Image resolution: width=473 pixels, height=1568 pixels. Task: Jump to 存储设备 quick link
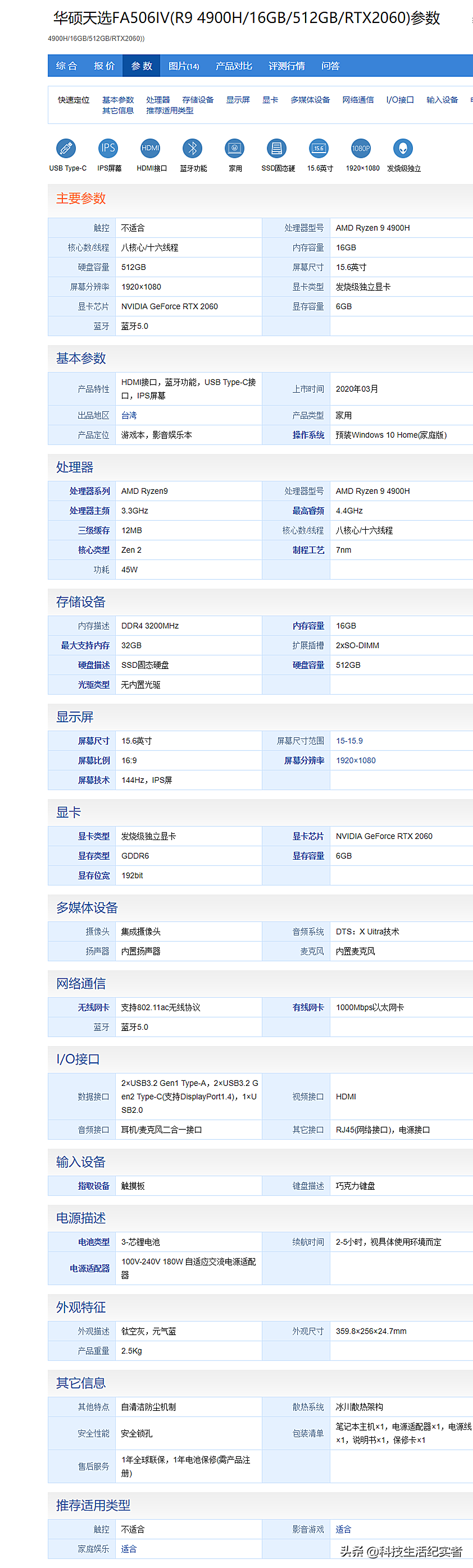[x=198, y=100]
